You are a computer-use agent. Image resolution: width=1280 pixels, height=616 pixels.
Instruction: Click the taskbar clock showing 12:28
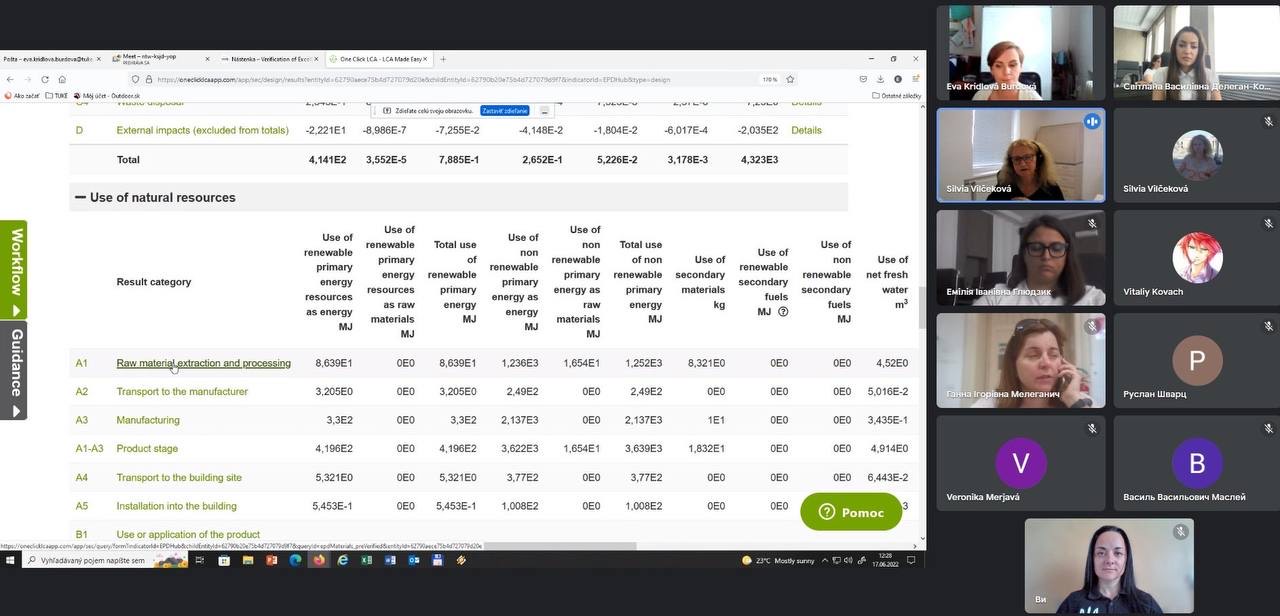886,561
